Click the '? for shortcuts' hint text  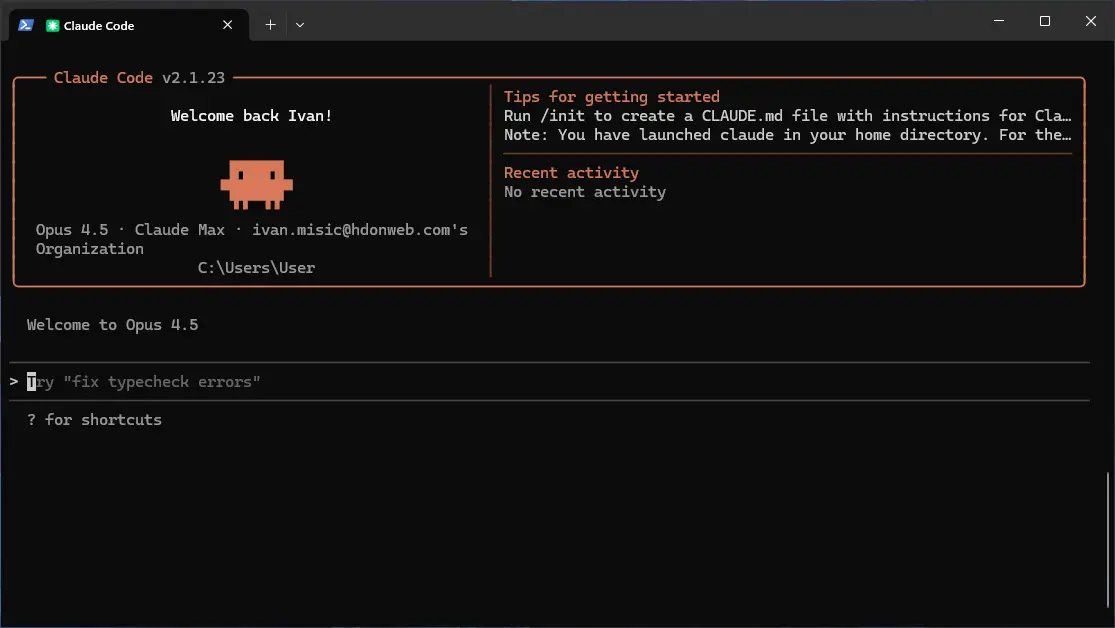coord(95,419)
